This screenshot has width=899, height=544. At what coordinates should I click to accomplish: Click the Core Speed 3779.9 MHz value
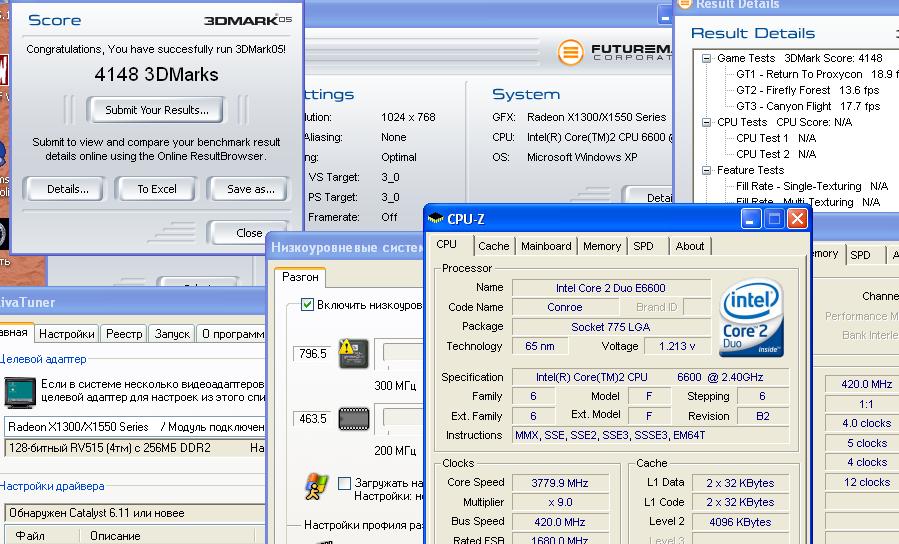point(560,483)
